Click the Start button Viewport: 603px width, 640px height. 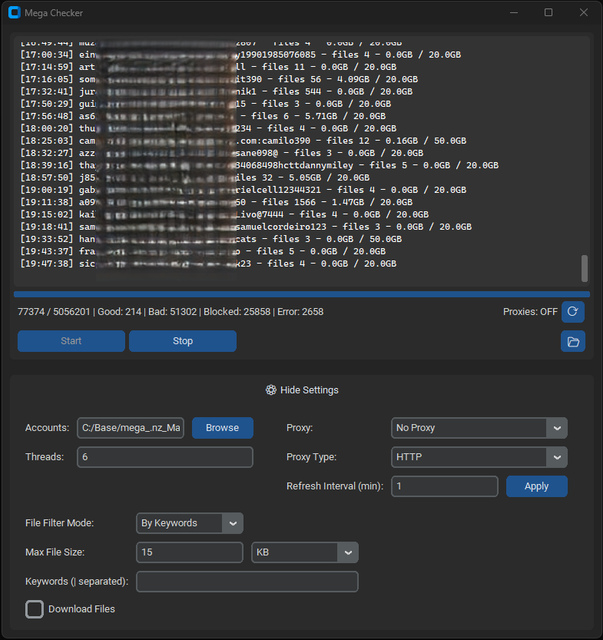tap(71, 341)
